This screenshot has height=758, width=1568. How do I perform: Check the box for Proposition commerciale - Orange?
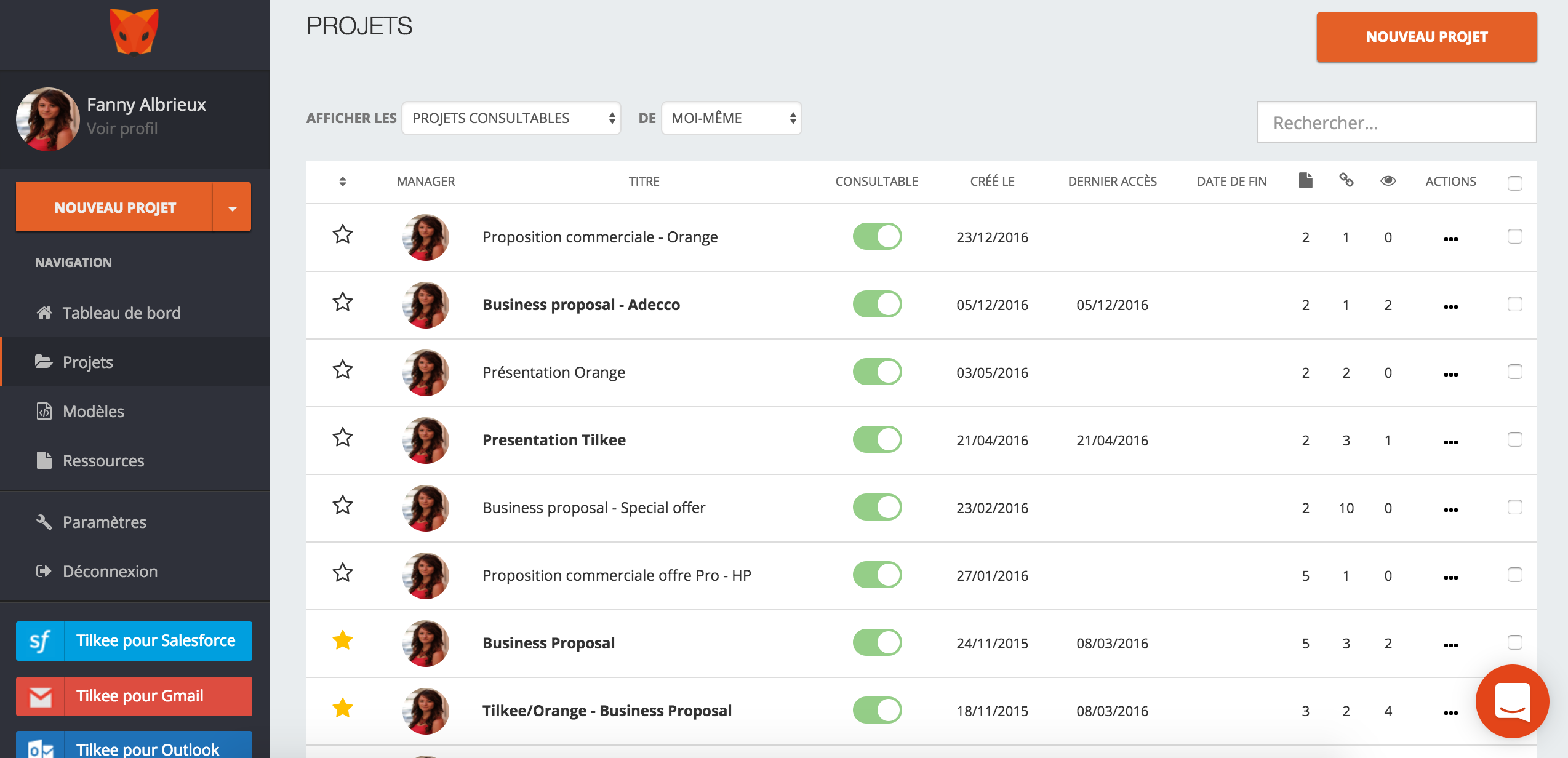tap(1515, 236)
